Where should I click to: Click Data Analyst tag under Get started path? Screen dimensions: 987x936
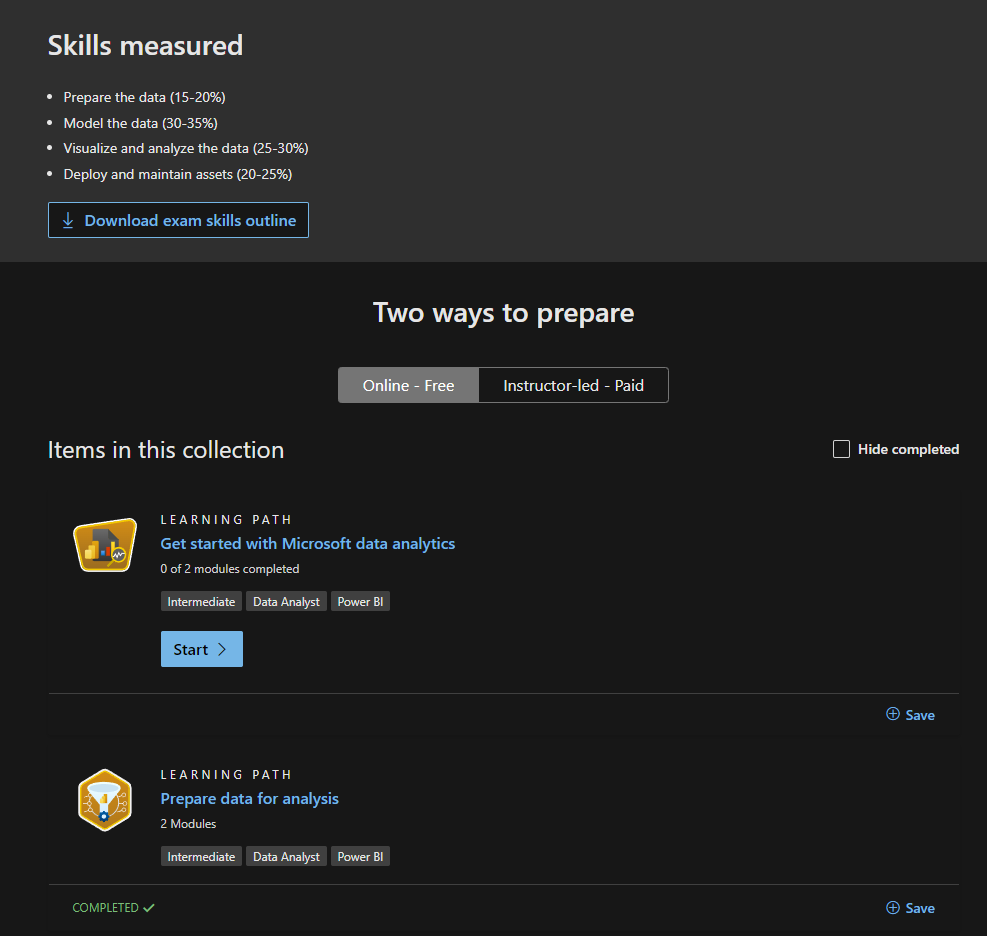(286, 601)
